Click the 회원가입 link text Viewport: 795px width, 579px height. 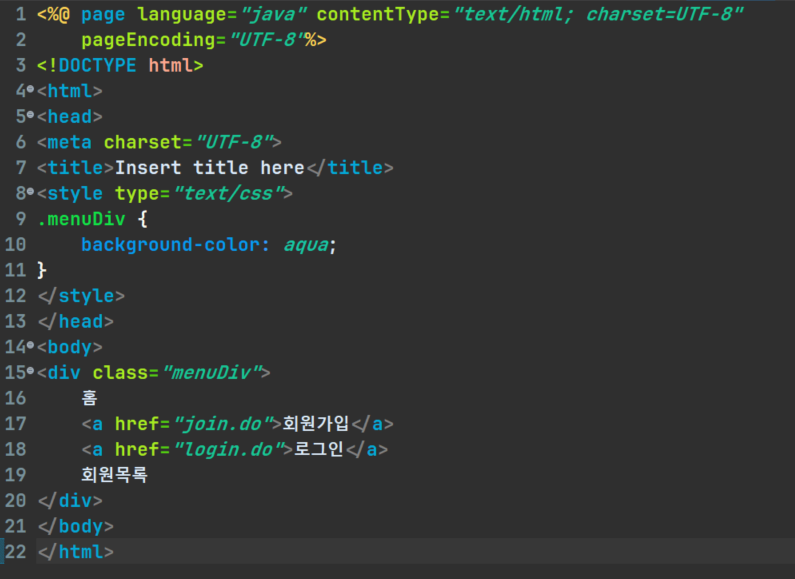[x=316, y=423]
